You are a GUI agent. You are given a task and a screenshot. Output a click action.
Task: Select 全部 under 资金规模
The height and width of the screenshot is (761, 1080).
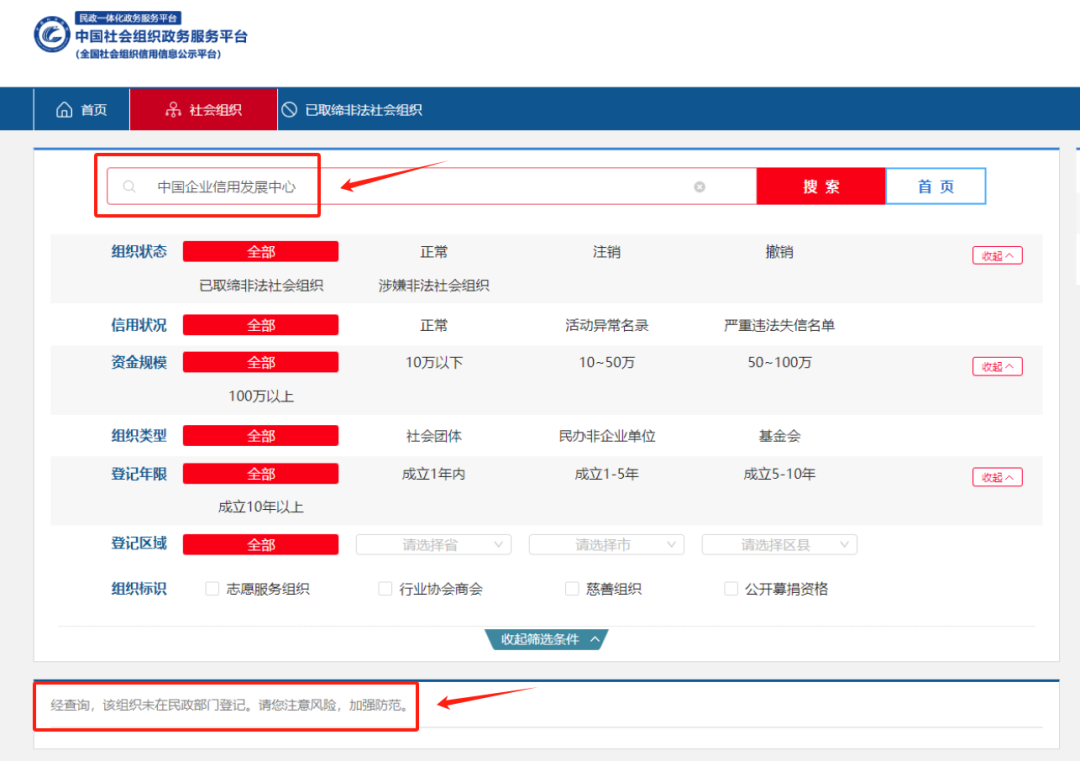260,362
